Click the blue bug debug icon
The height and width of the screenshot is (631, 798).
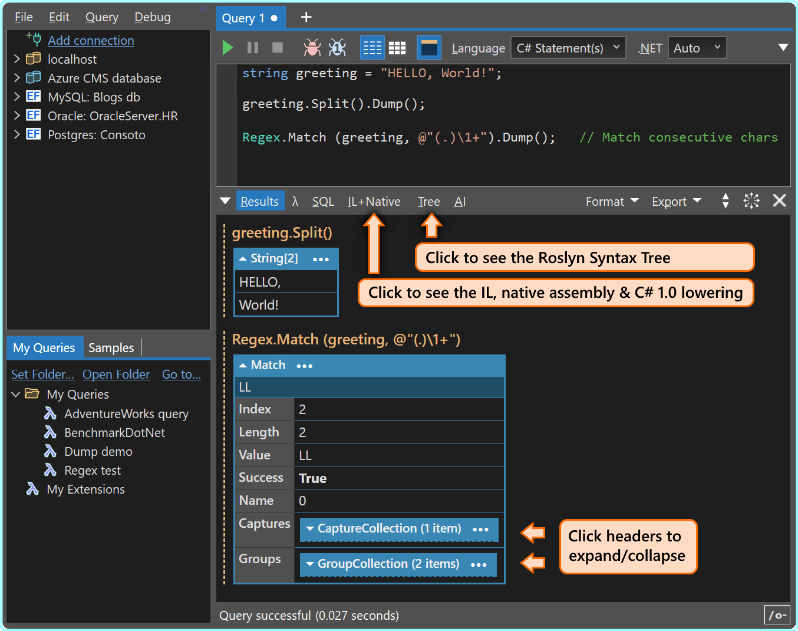point(337,48)
